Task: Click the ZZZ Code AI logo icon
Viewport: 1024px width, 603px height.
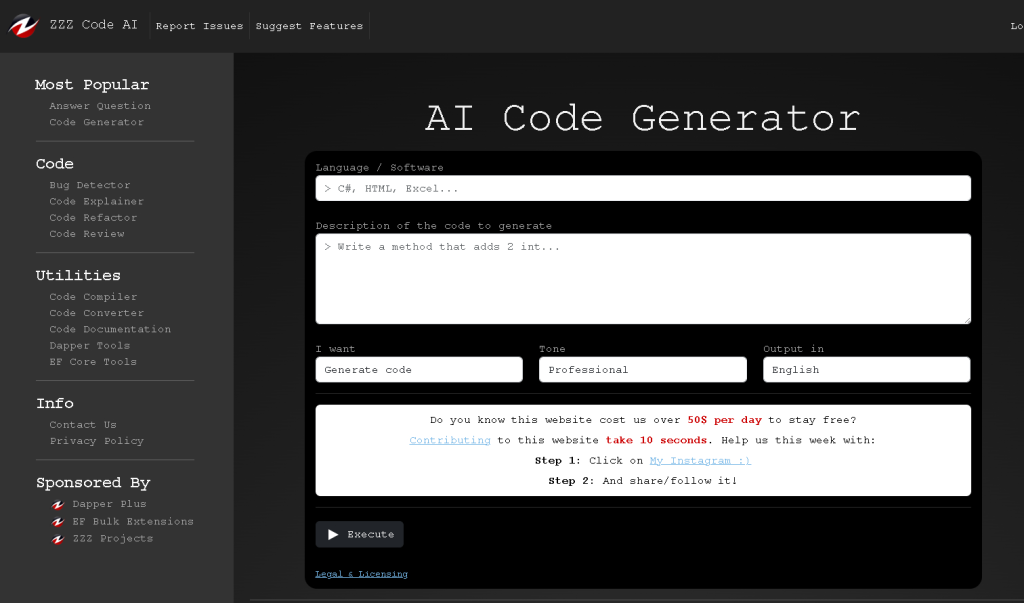Action: coord(25,26)
